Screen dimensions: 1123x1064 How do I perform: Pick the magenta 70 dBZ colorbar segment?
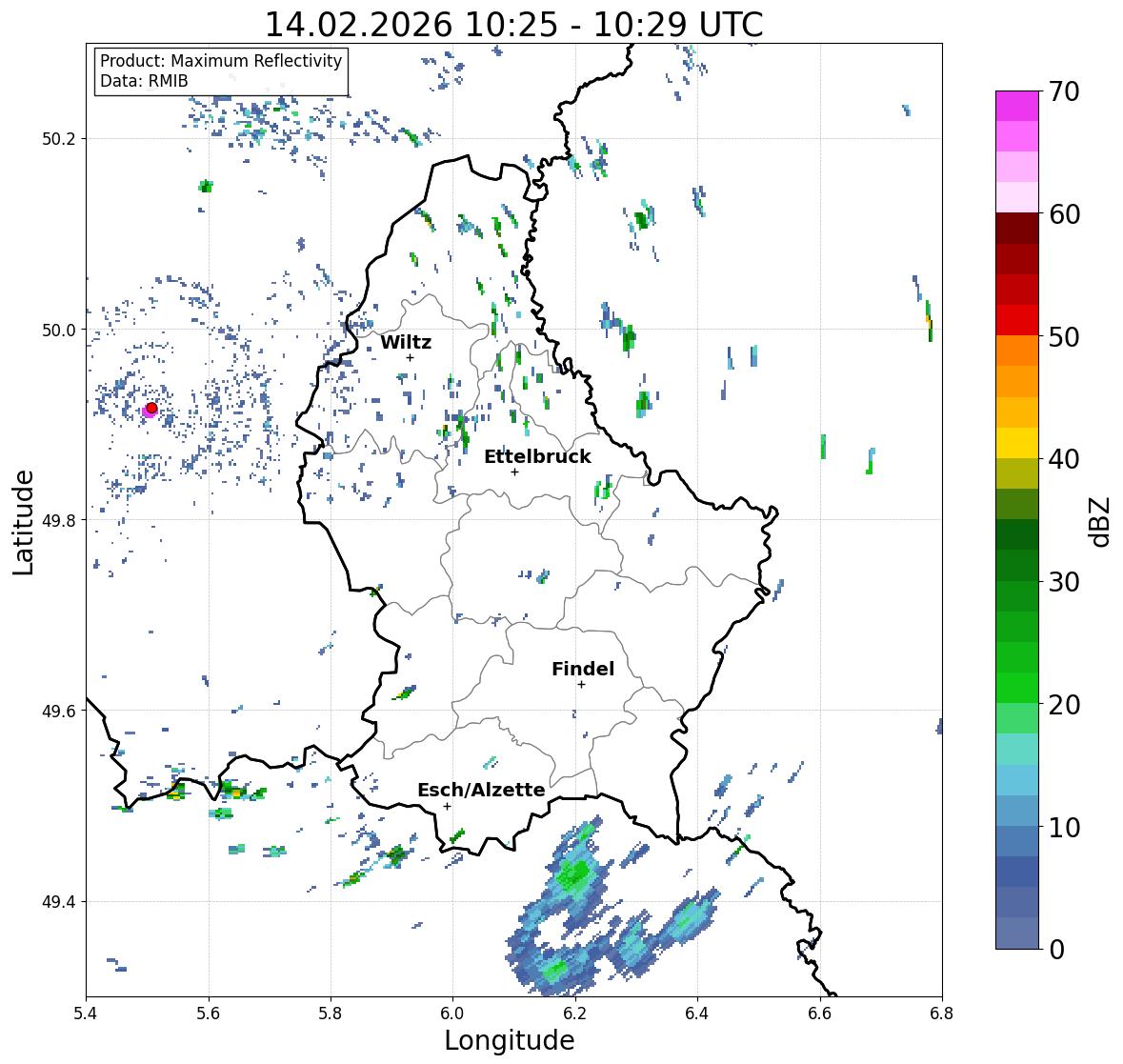[1017, 106]
